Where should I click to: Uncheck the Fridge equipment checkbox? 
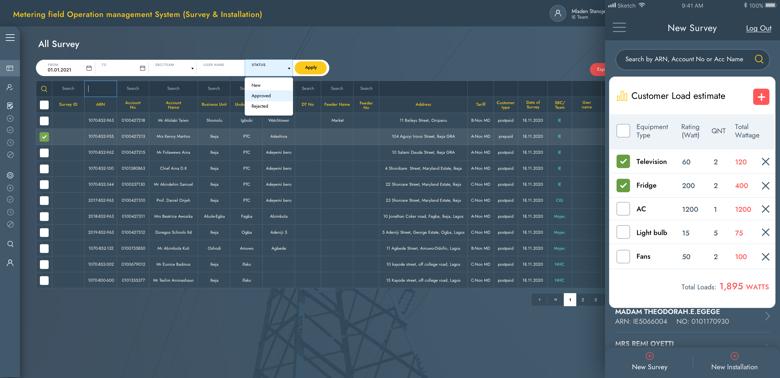pyautogui.click(x=623, y=186)
